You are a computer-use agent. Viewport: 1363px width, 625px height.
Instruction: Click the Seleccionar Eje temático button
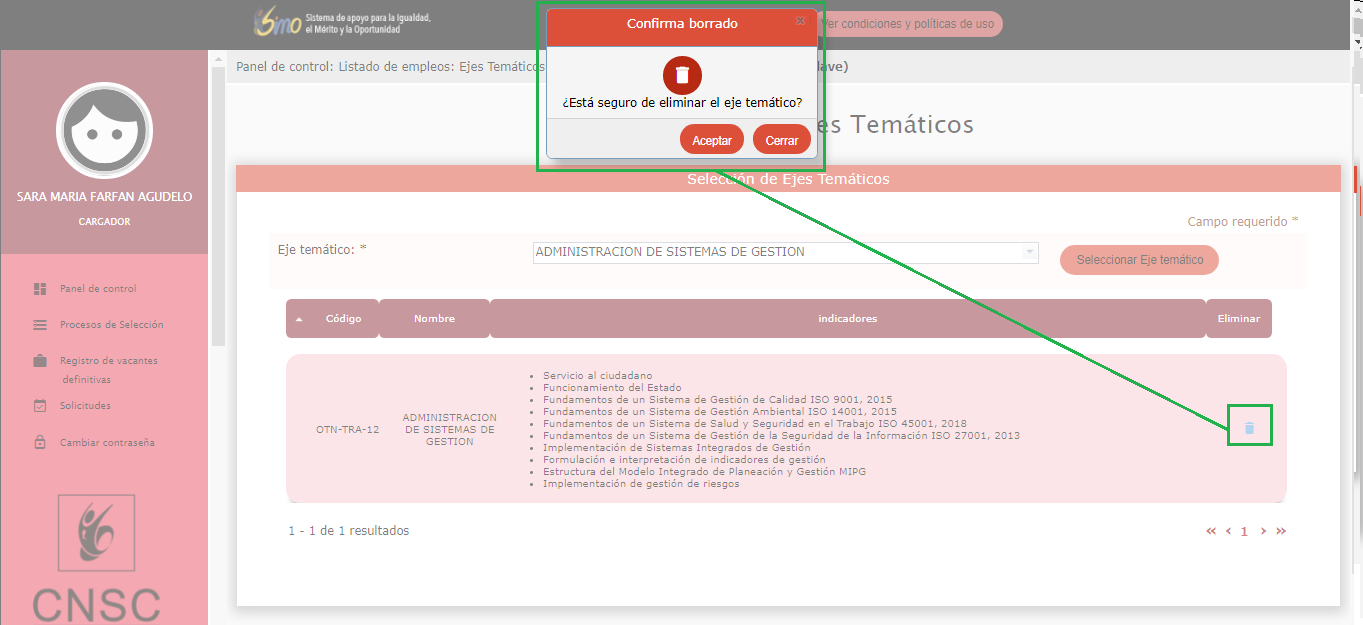coord(1139,260)
